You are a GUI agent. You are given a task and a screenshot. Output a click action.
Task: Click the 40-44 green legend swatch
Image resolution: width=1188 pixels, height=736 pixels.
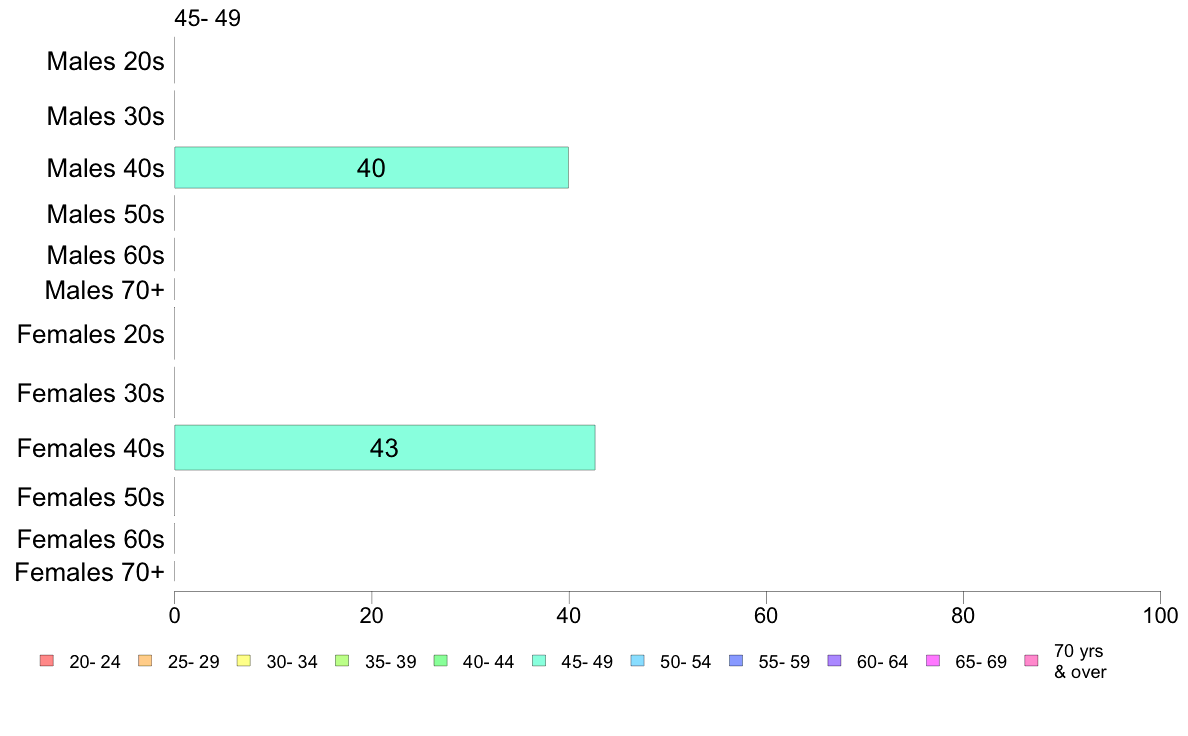point(441,661)
